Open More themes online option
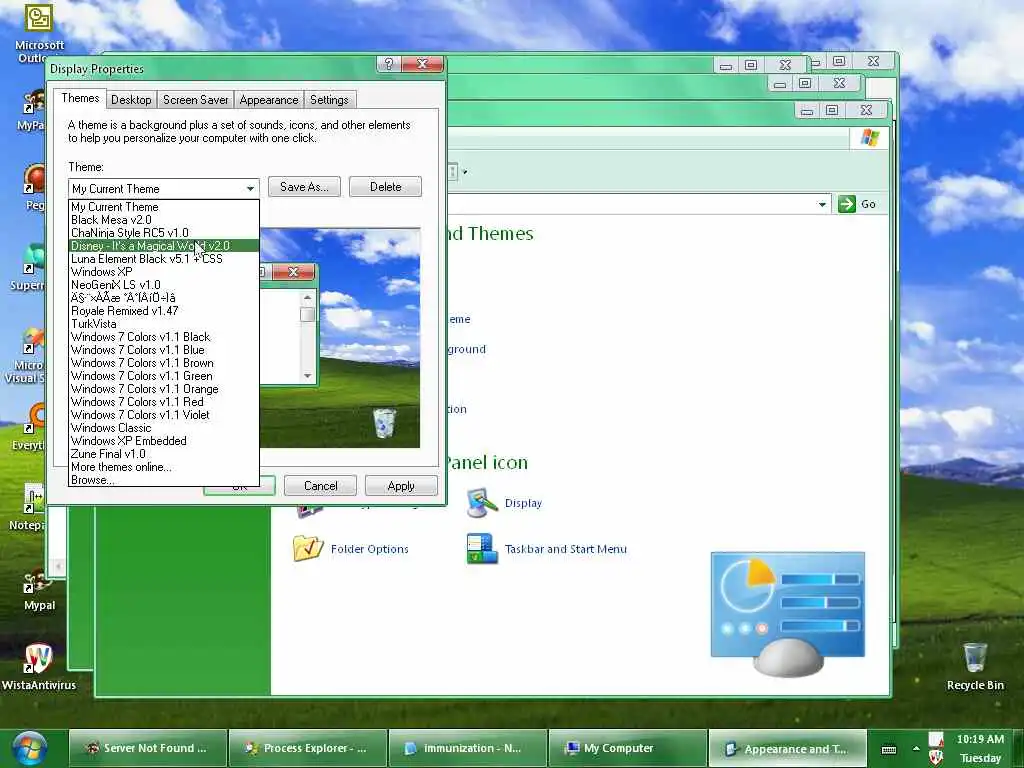 pyautogui.click(x=163, y=467)
